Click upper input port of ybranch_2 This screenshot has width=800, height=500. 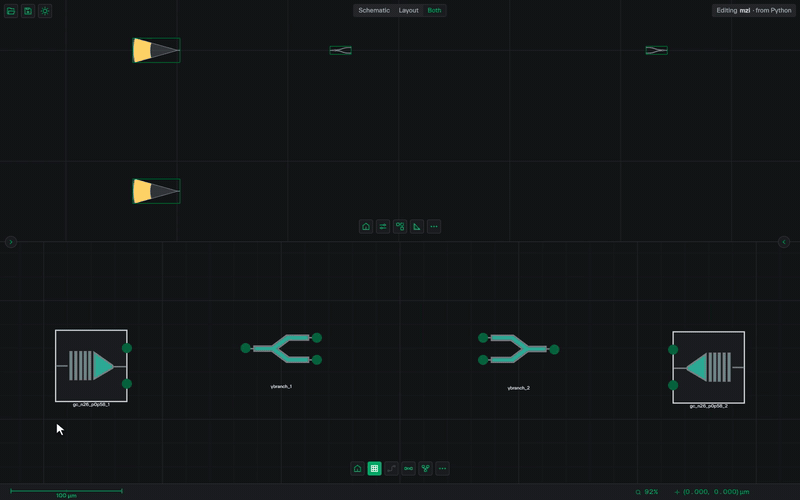(483, 338)
